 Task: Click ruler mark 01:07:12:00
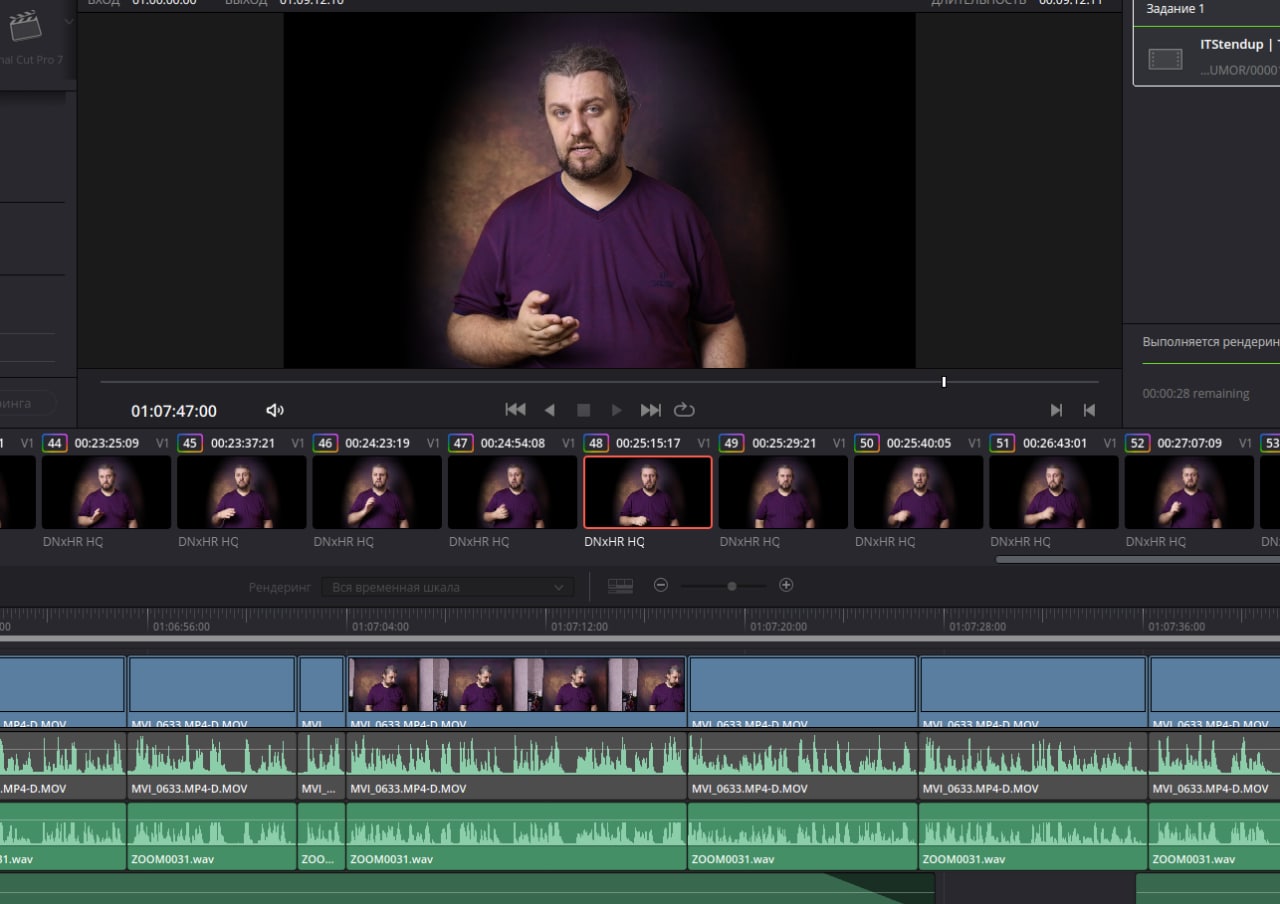click(580, 627)
